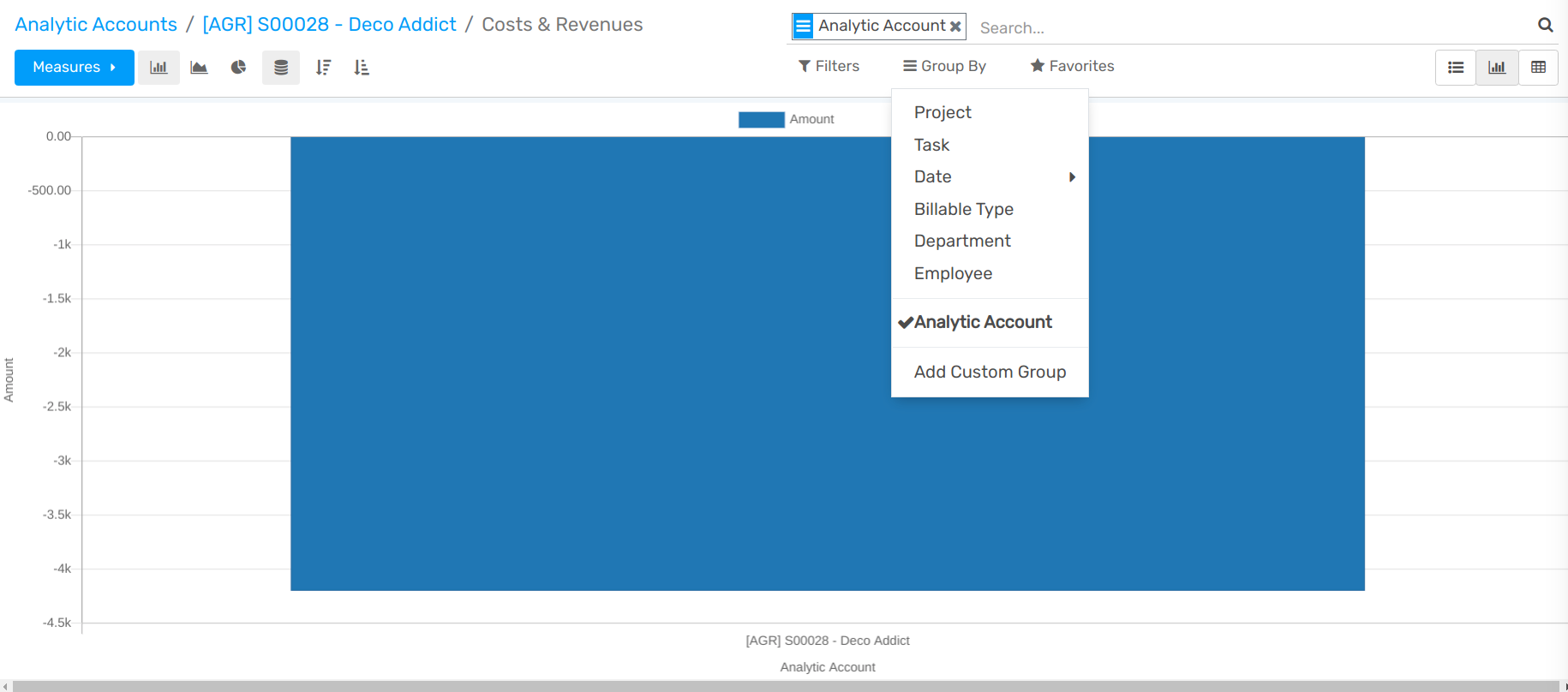Expand the Date grouping submenu
The width and height of the screenshot is (1568, 692).
point(990,176)
